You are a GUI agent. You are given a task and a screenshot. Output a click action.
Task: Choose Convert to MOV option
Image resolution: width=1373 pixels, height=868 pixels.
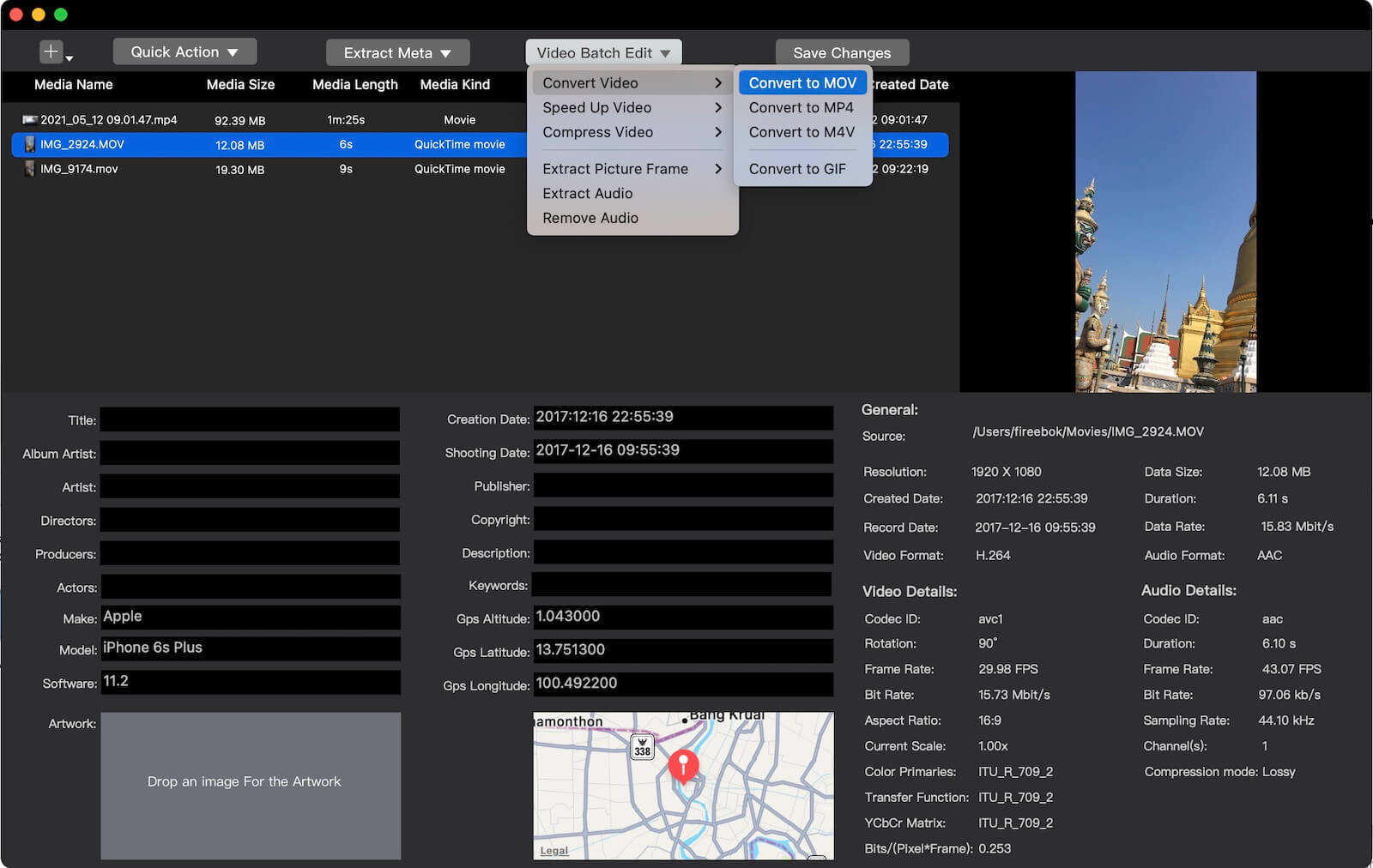[802, 83]
